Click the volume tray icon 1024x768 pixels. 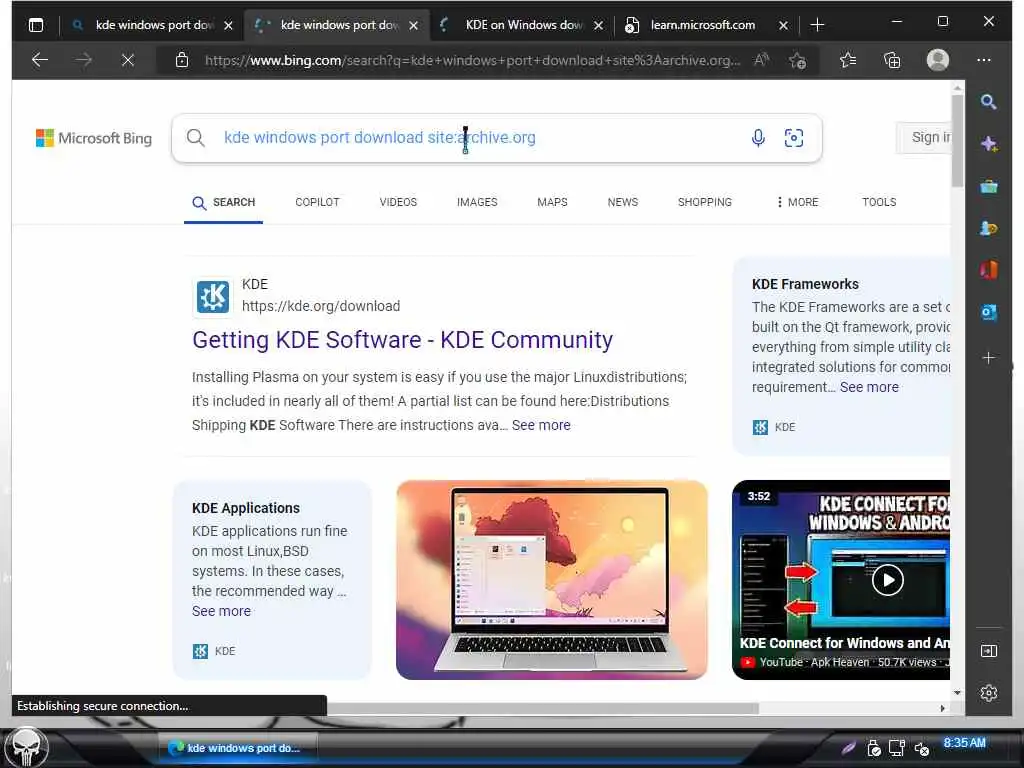click(x=921, y=749)
